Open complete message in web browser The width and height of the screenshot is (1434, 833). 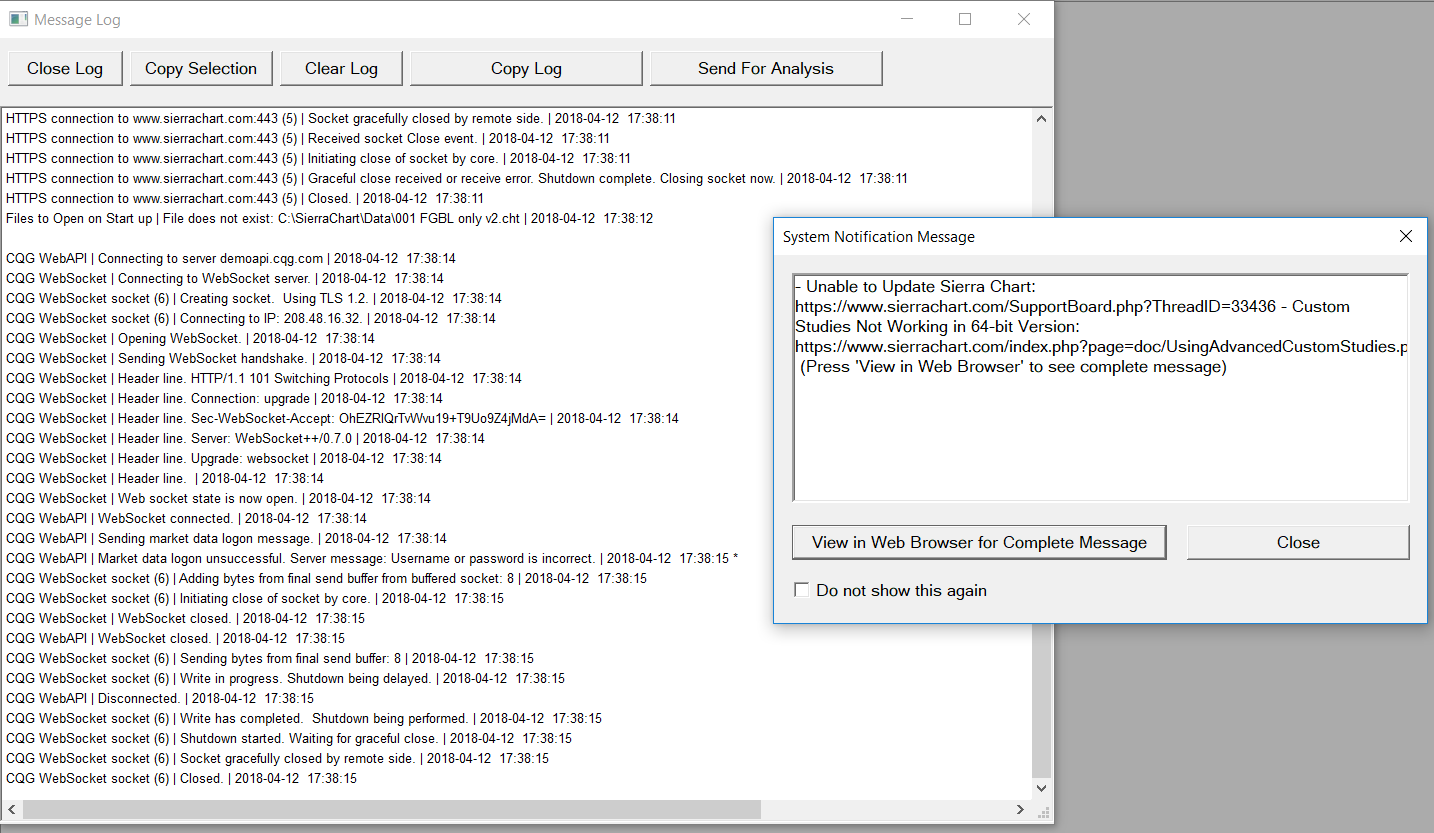click(x=979, y=542)
